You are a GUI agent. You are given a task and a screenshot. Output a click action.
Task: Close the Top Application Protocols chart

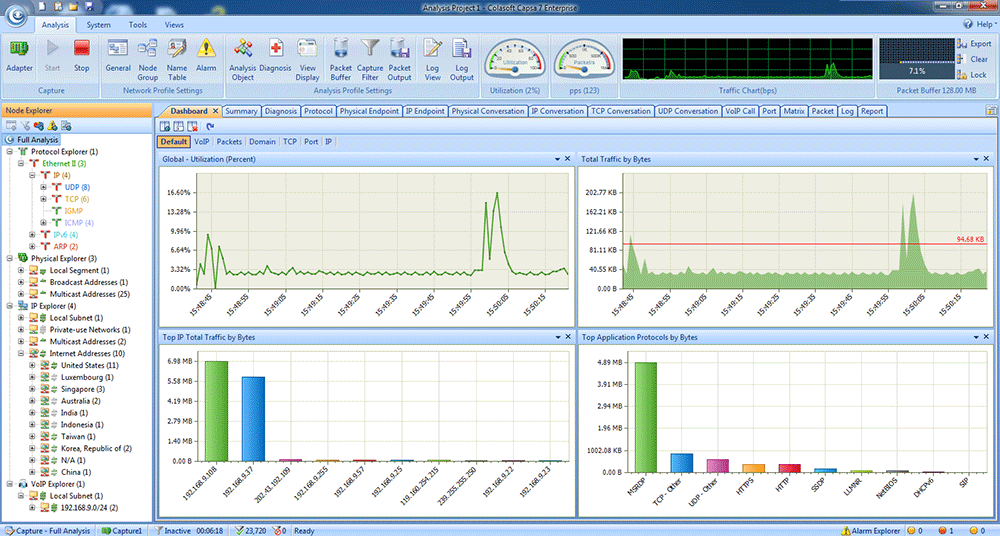click(987, 337)
